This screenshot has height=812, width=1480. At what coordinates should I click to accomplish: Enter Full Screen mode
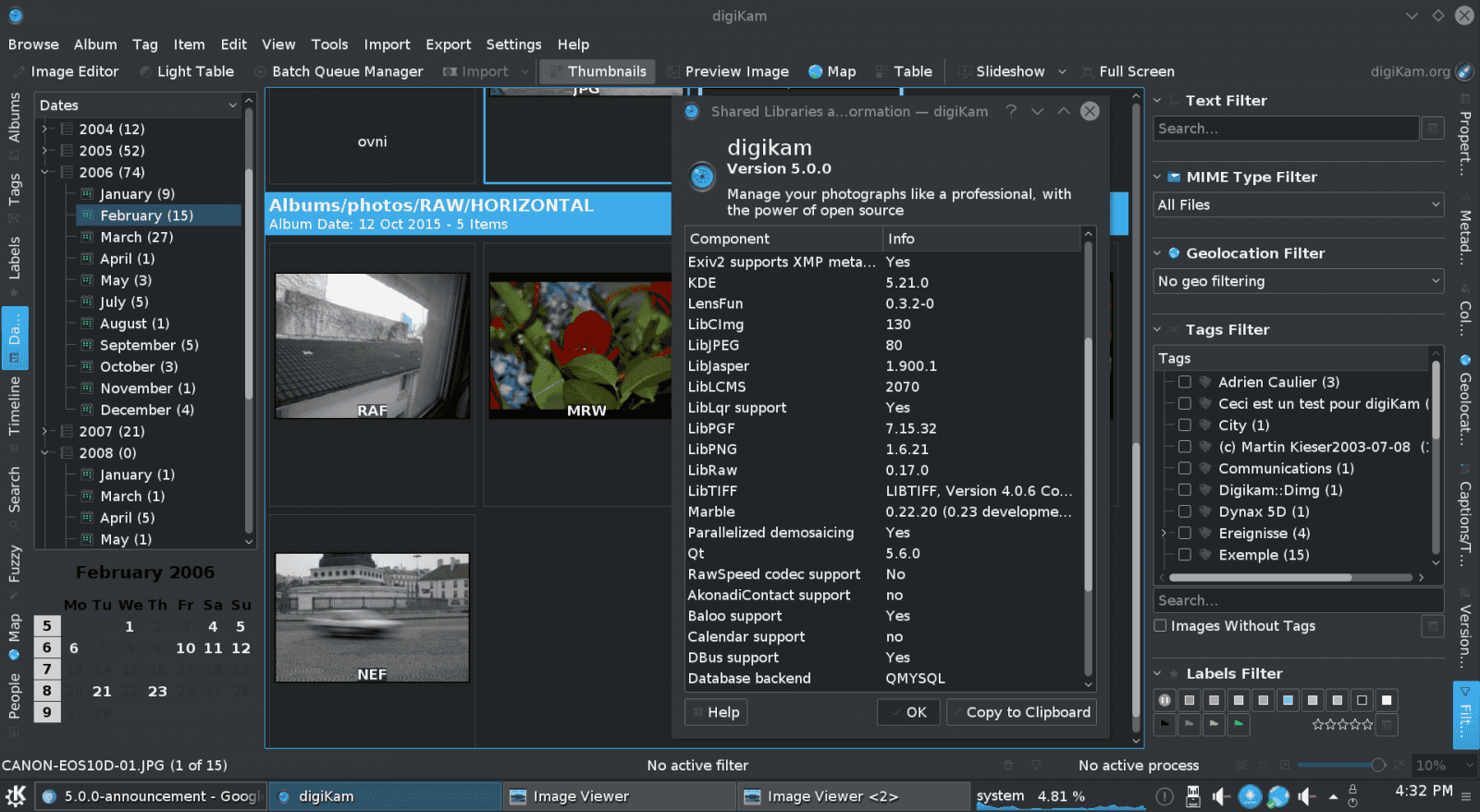(1127, 71)
